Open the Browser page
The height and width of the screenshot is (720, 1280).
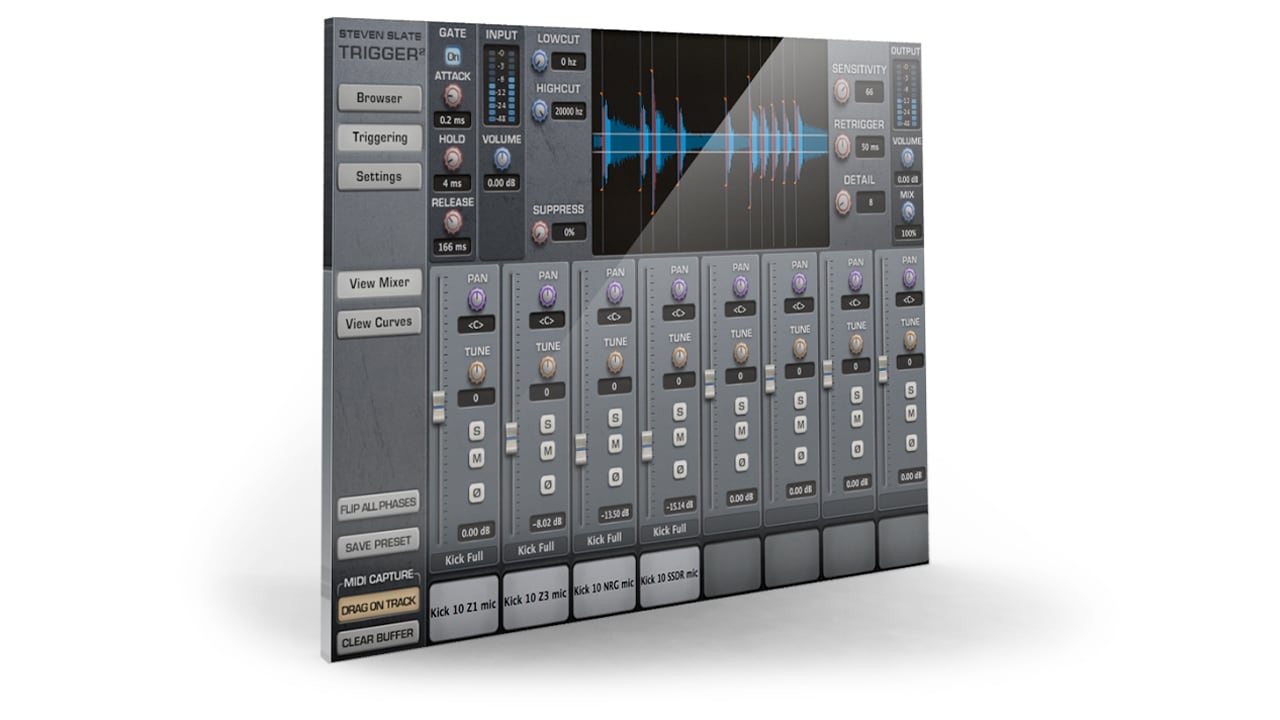pos(379,98)
